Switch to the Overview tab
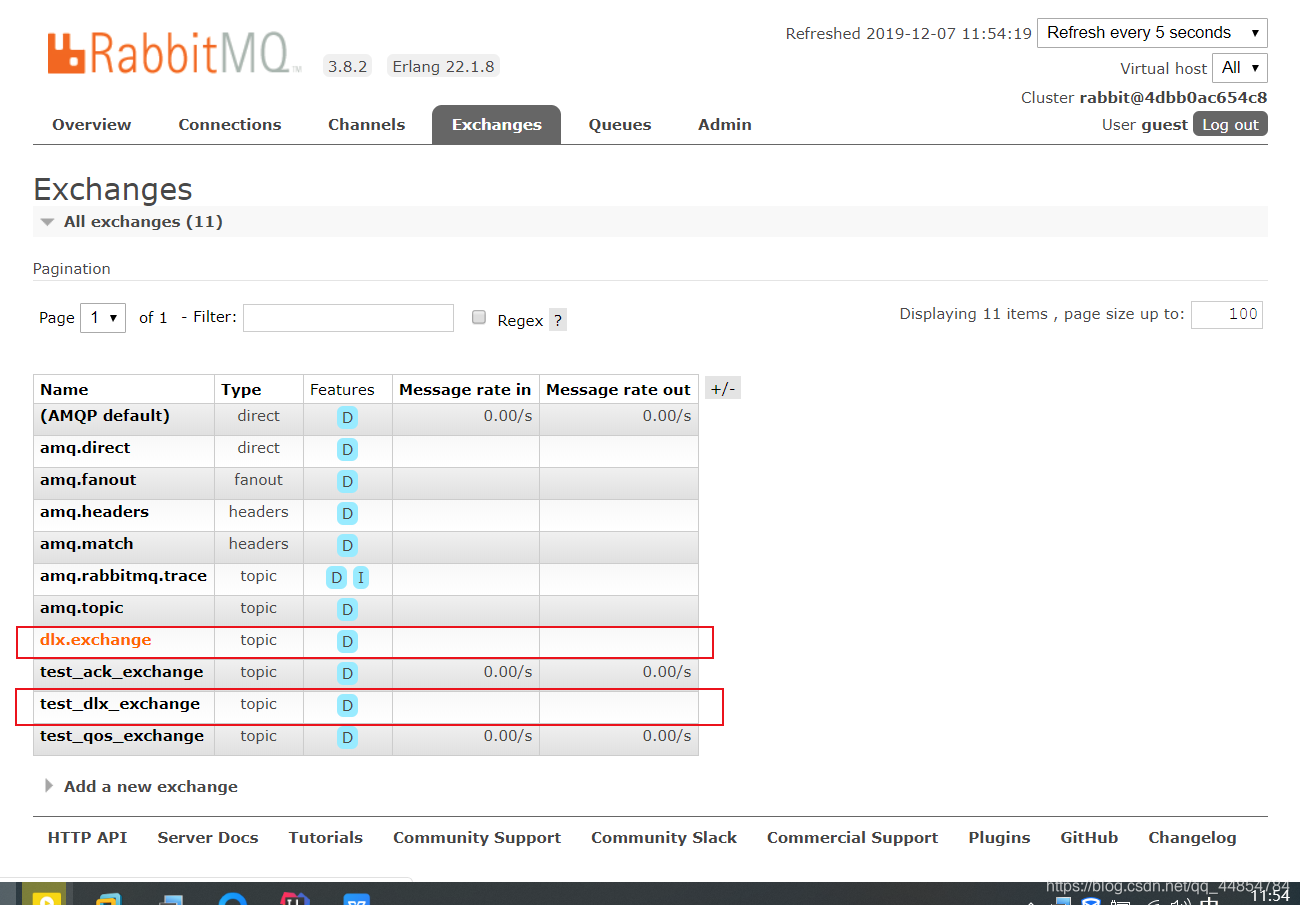 92,125
